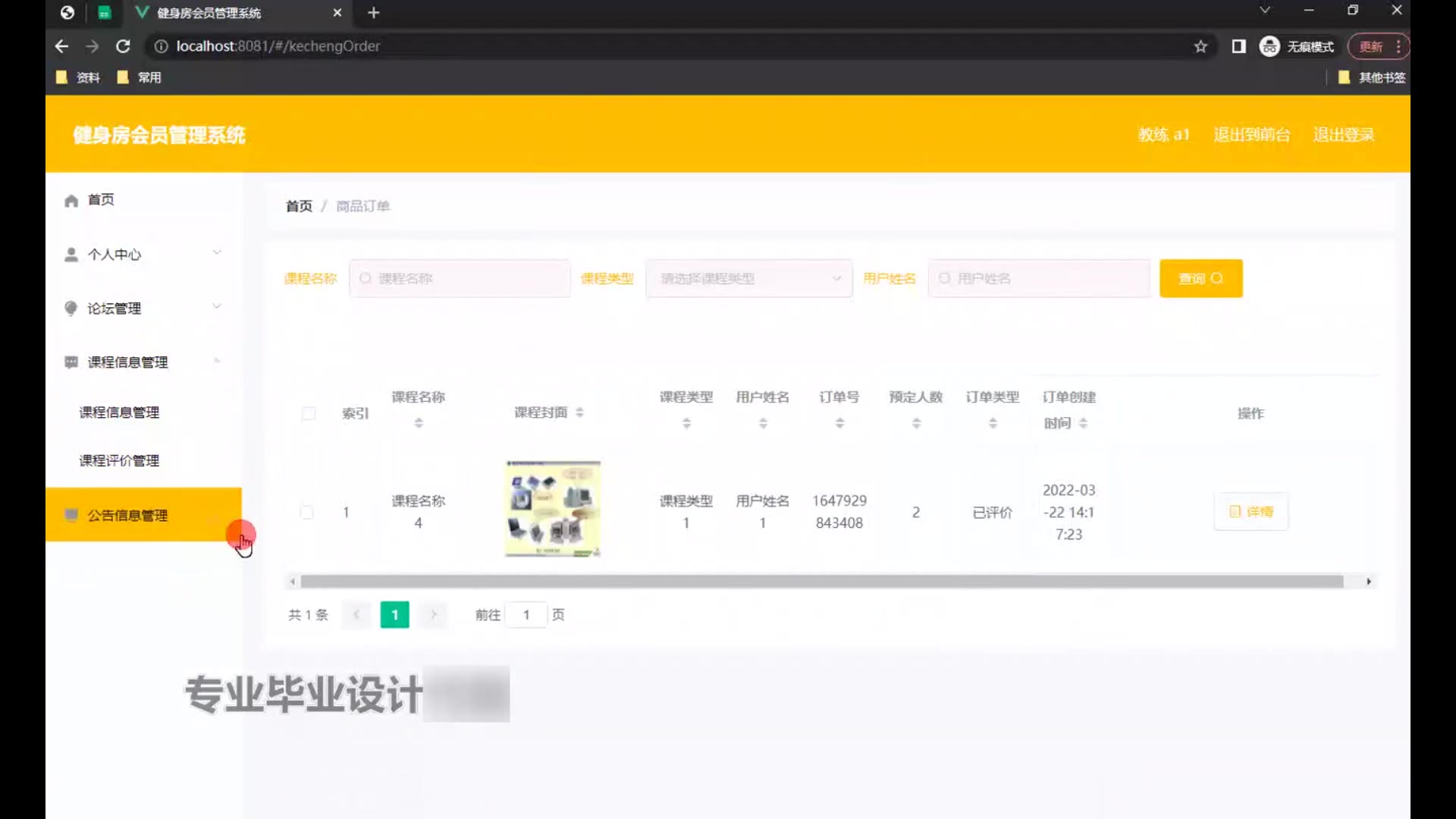
Task: Bookmark this page with the star icon
Action: [1200, 47]
